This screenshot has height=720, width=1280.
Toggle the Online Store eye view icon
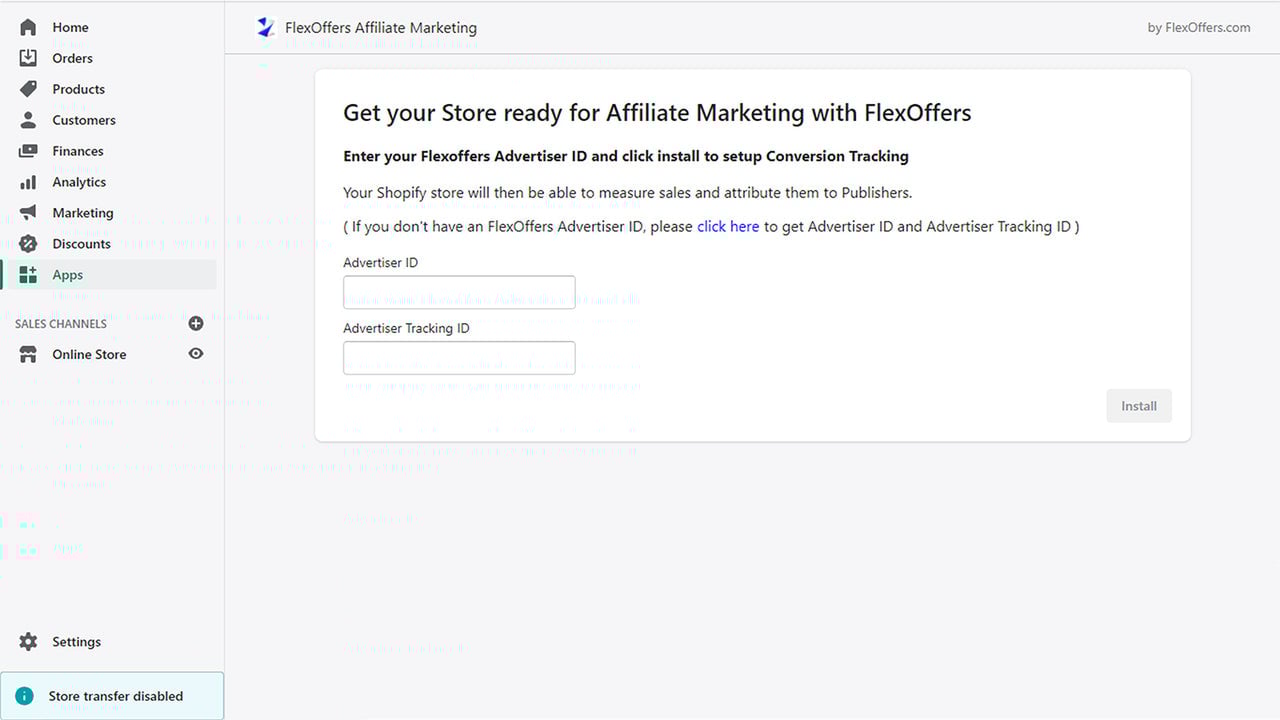[x=196, y=354]
